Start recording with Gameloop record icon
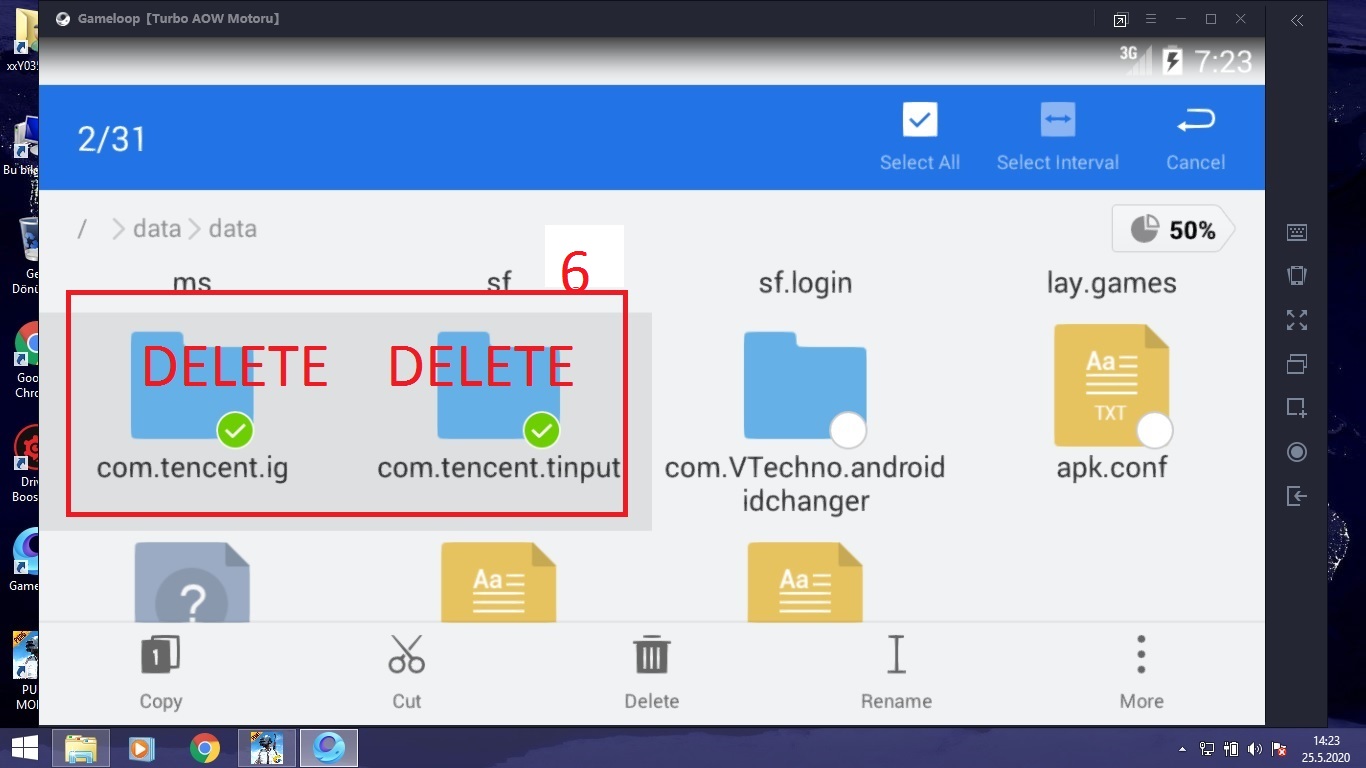This screenshot has width=1366, height=768. [1297, 452]
